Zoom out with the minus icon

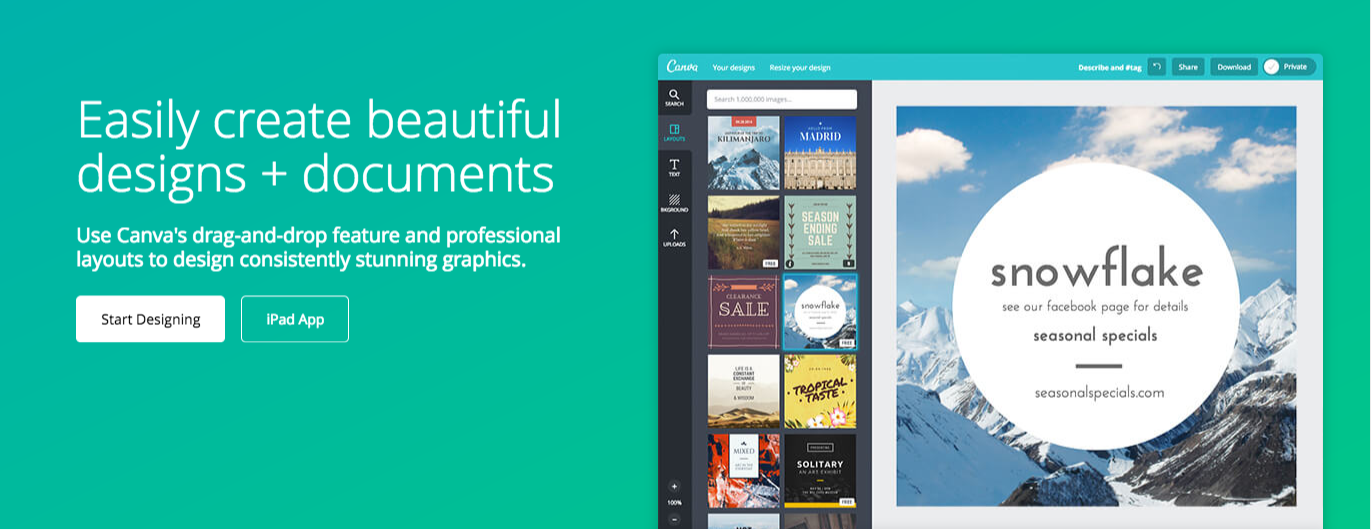point(674,520)
